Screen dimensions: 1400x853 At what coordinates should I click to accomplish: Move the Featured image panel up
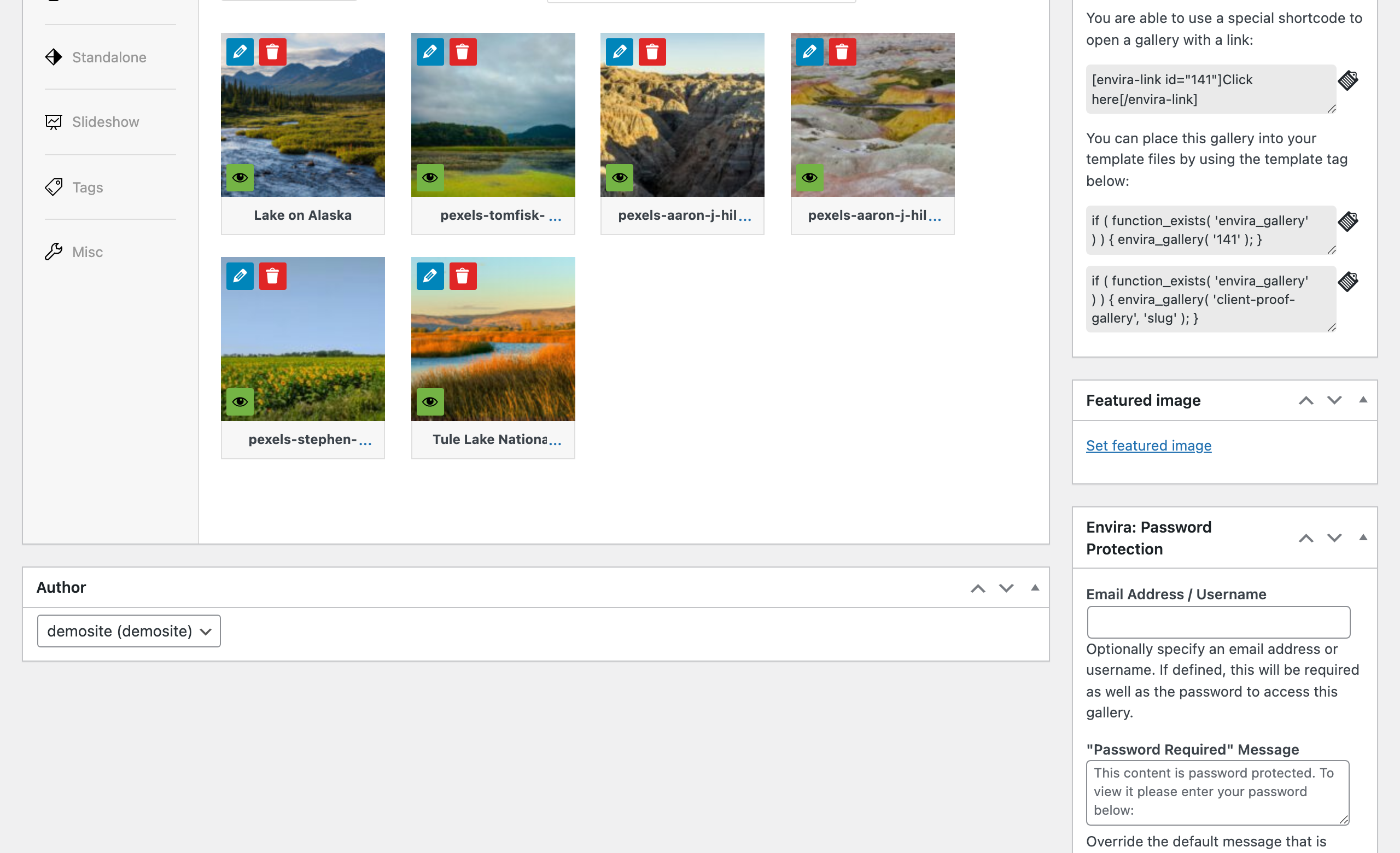[x=1306, y=400]
